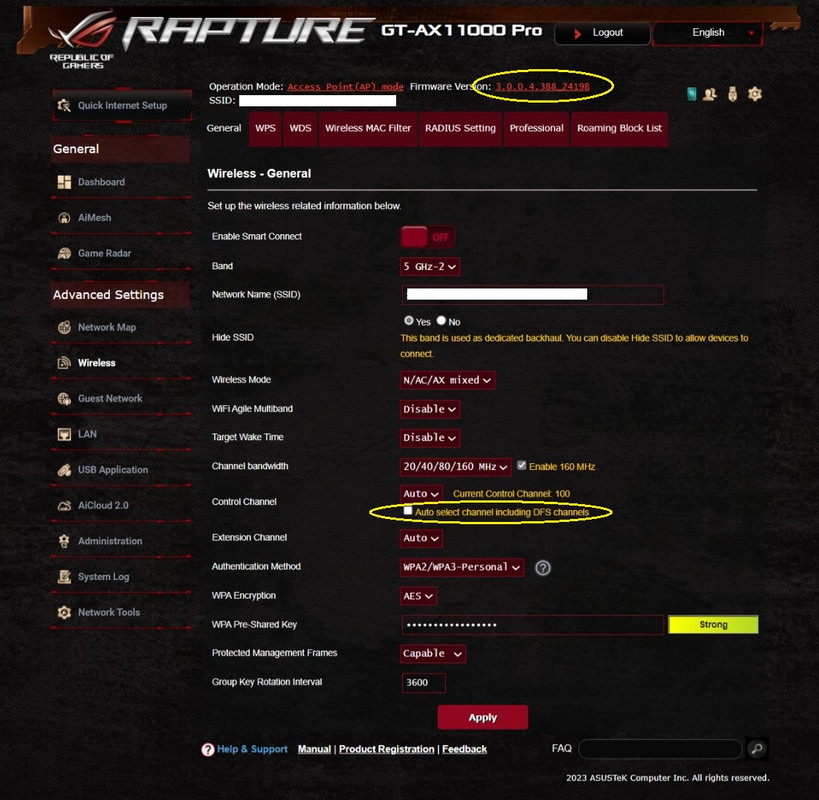Expand the Band 5 GHz-2 dropdown
819x800 pixels.
pyautogui.click(x=430, y=267)
